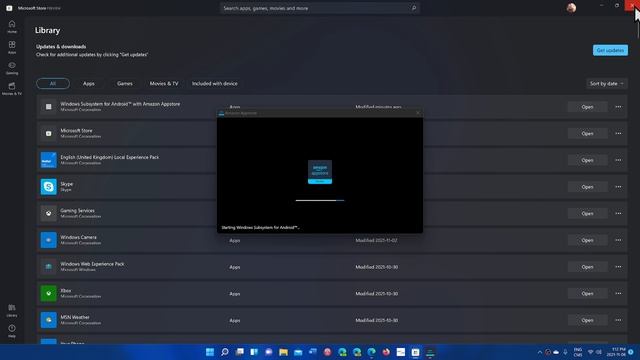This screenshot has height=360, width=640.
Task: Open the user profile avatar
Action: [x=571, y=8]
